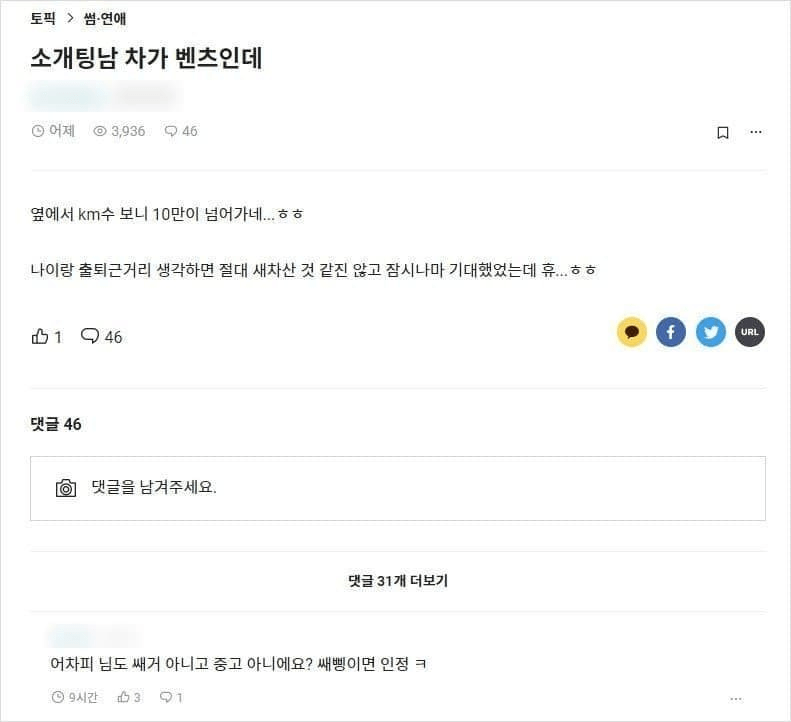Open the 썸·연애 topic category
The width and height of the screenshot is (791, 722).
pyautogui.click(x=105, y=18)
